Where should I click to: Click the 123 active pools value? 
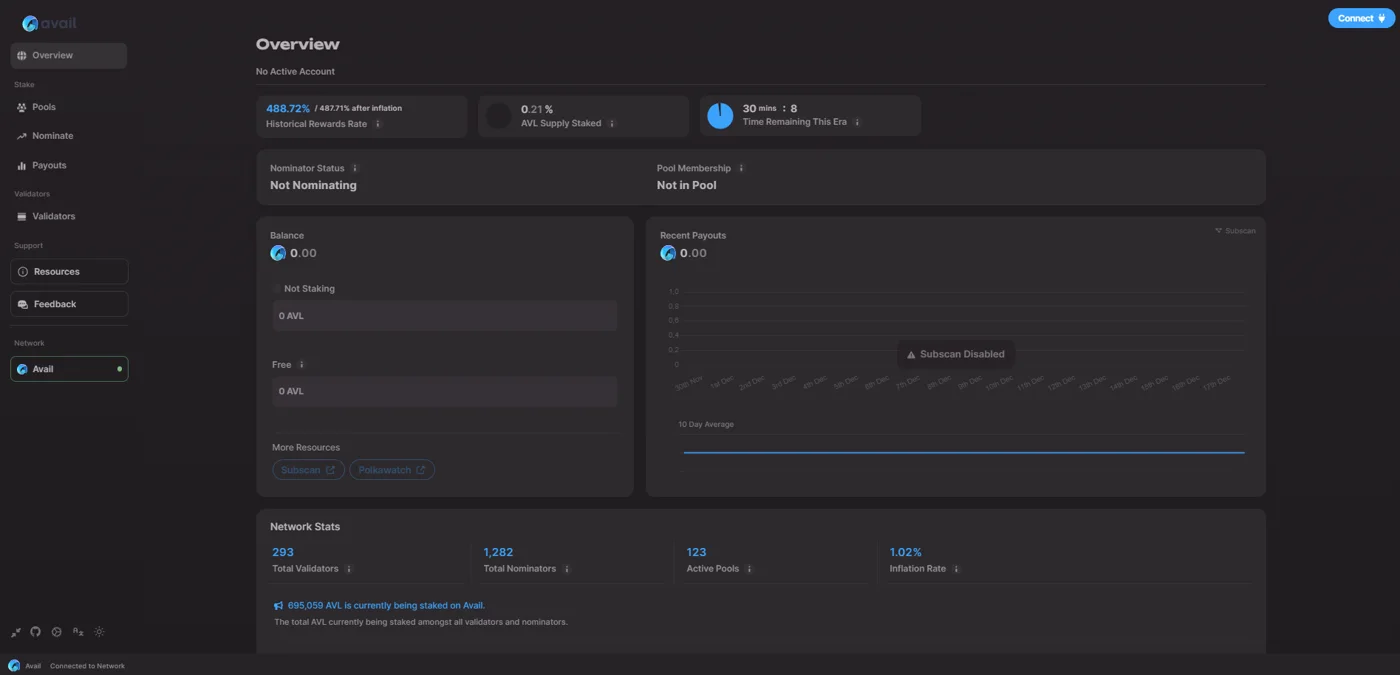click(696, 552)
